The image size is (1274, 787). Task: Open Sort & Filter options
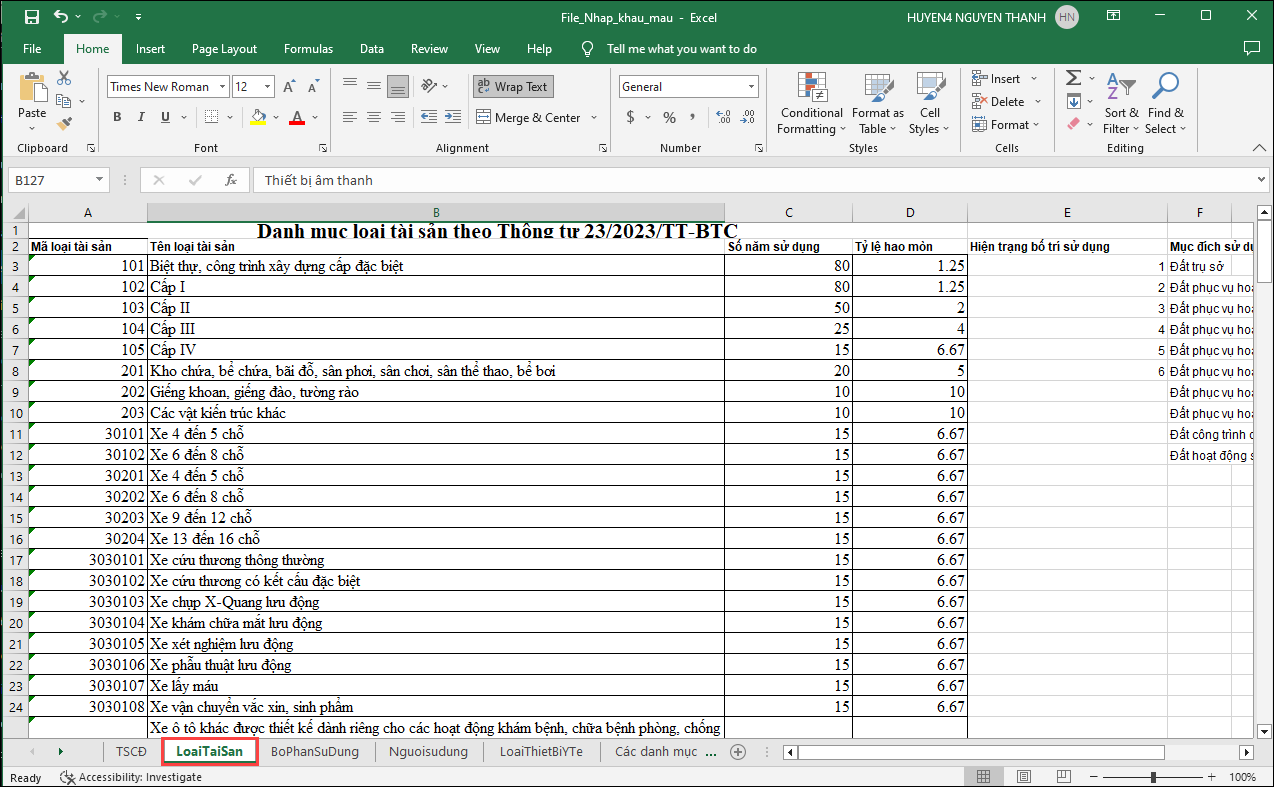tap(1120, 104)
